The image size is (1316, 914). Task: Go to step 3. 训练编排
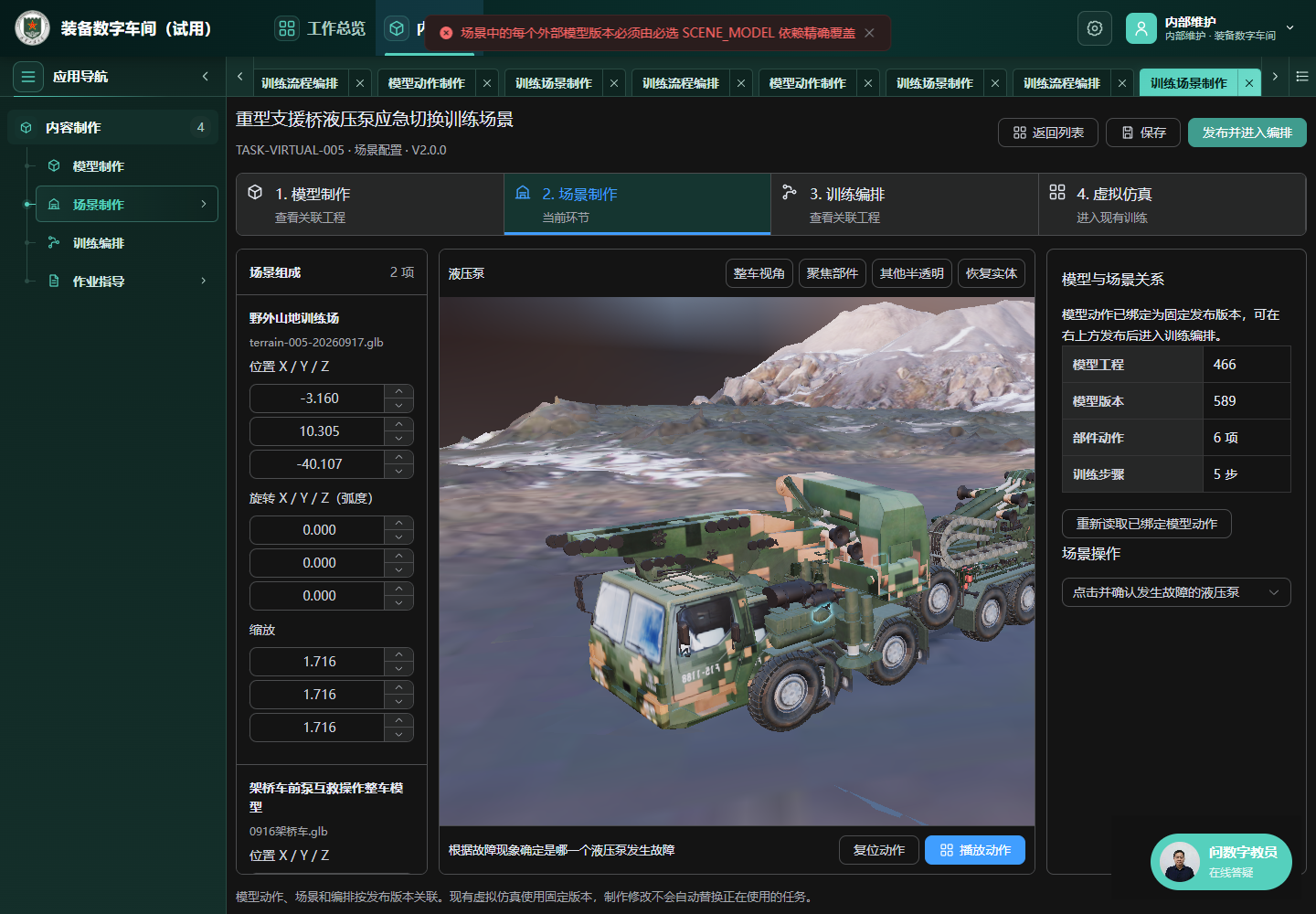click(x=904, y=205)
